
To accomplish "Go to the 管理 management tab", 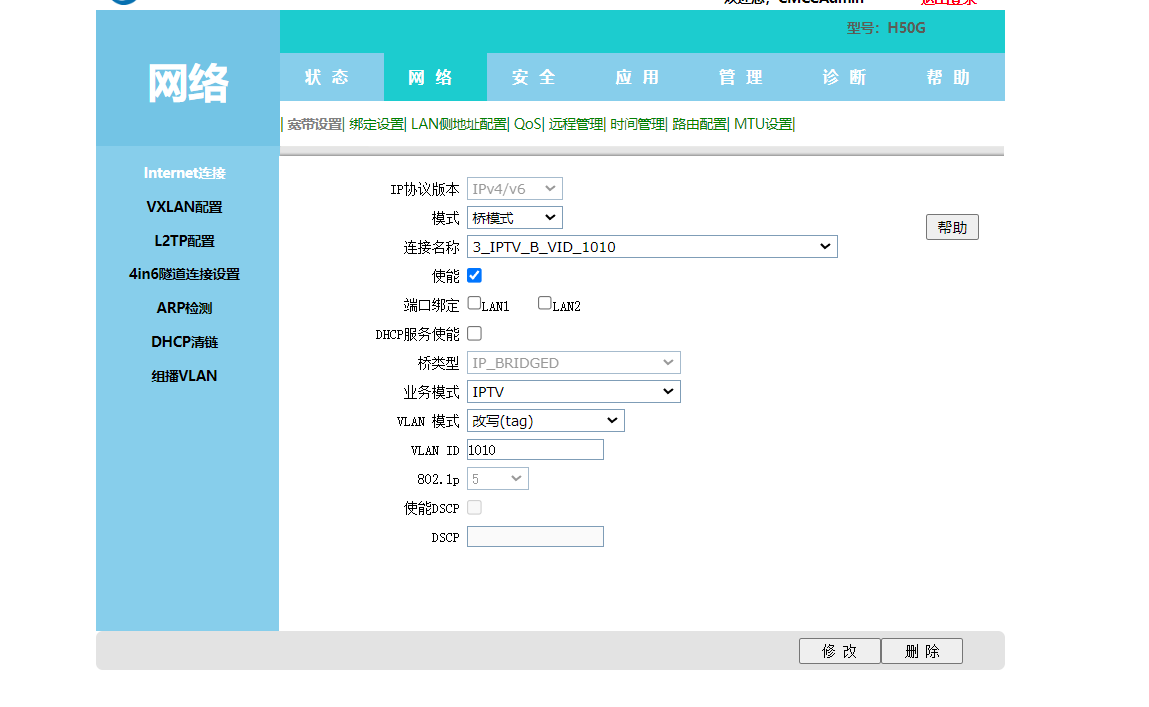I will (741, 77).
